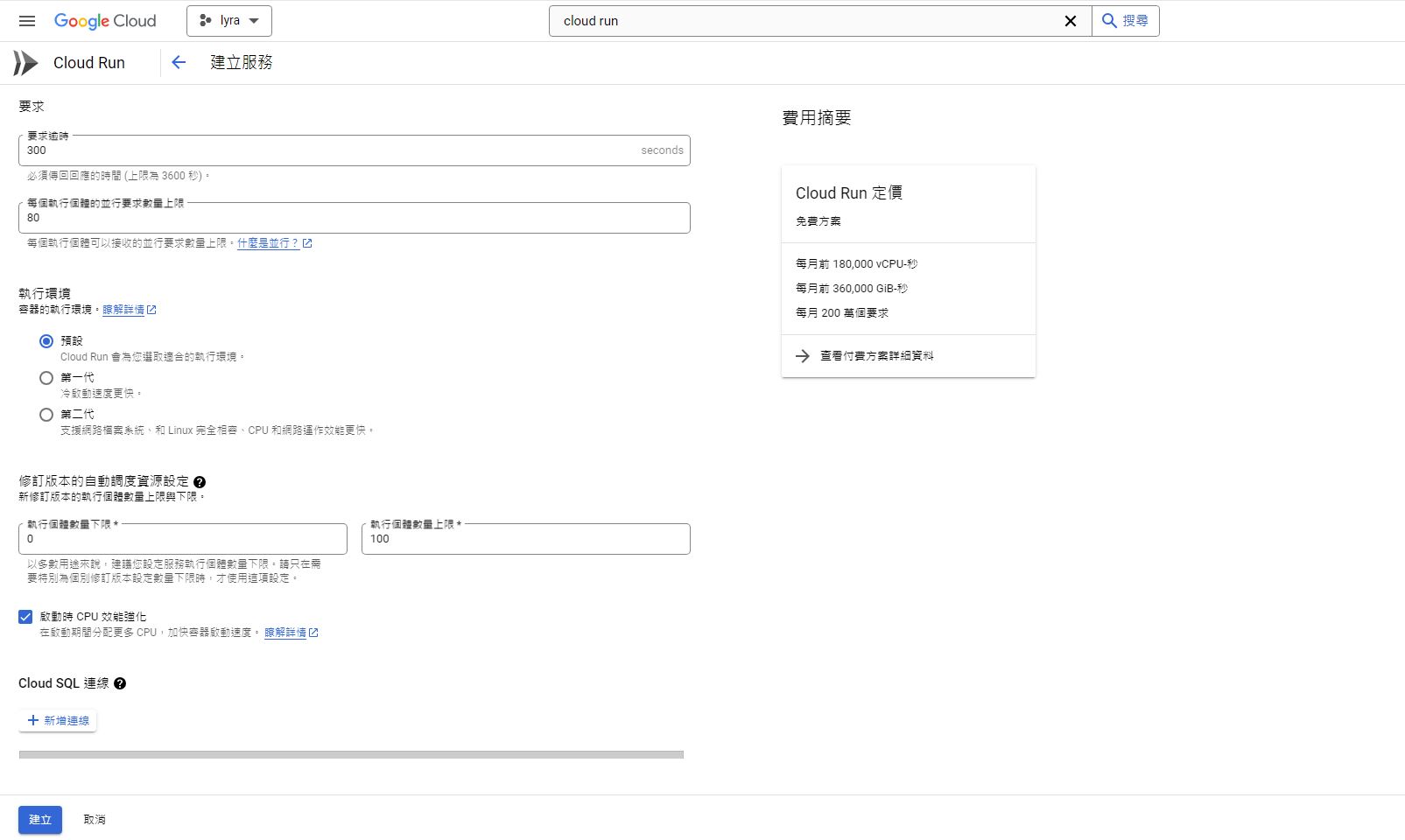Click the Cloud Run title text
The image size is (1405, 840).
(89, 63)
